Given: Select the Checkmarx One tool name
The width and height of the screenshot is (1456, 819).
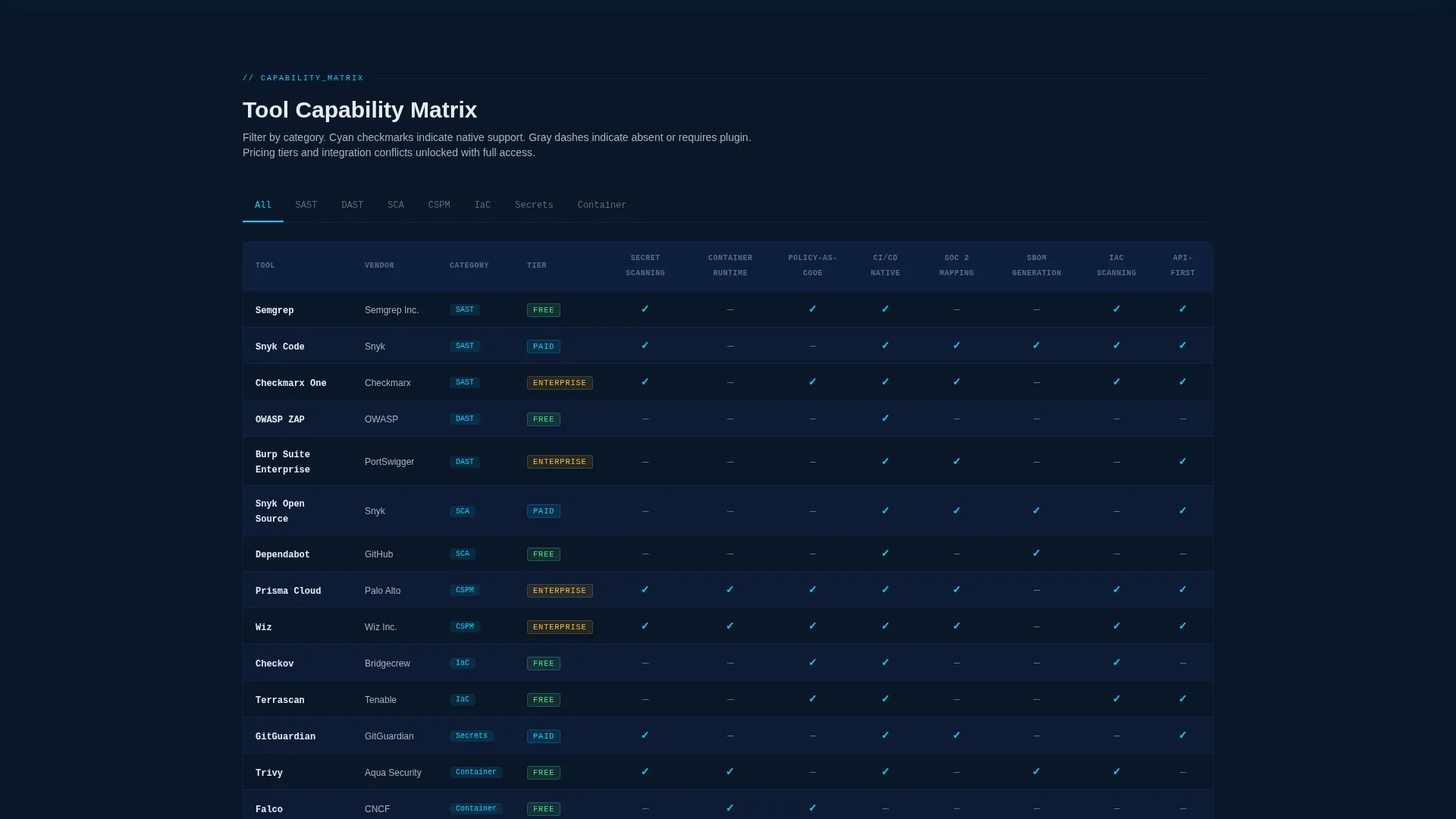Looking at the screenshot, I should [x=291, y=383].
